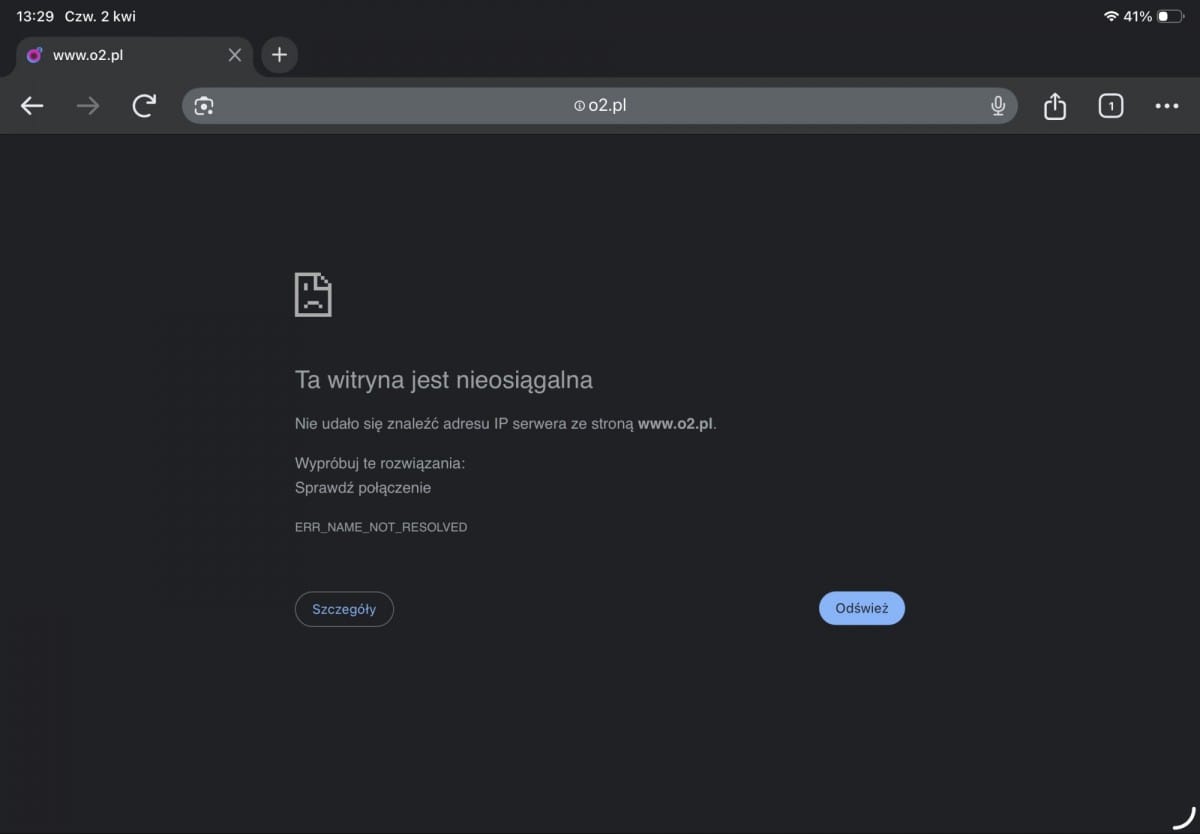Click the sad page error icon
This screenshot has height=834, width=1200.
point(313,294)
